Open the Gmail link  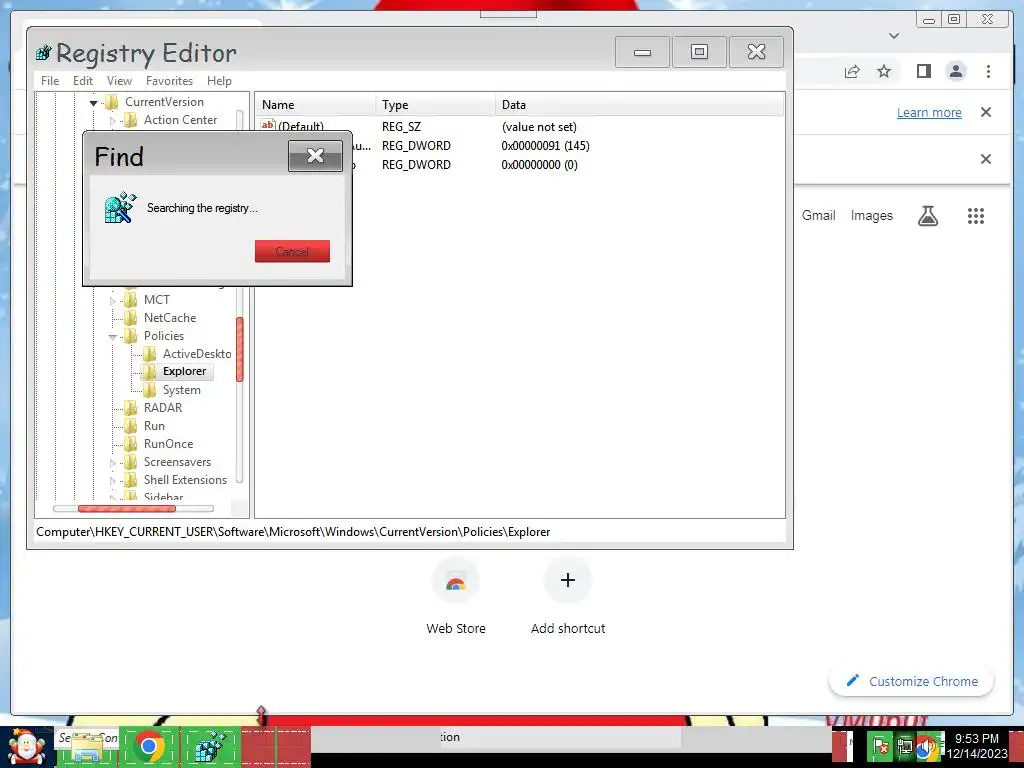(818, 216)
